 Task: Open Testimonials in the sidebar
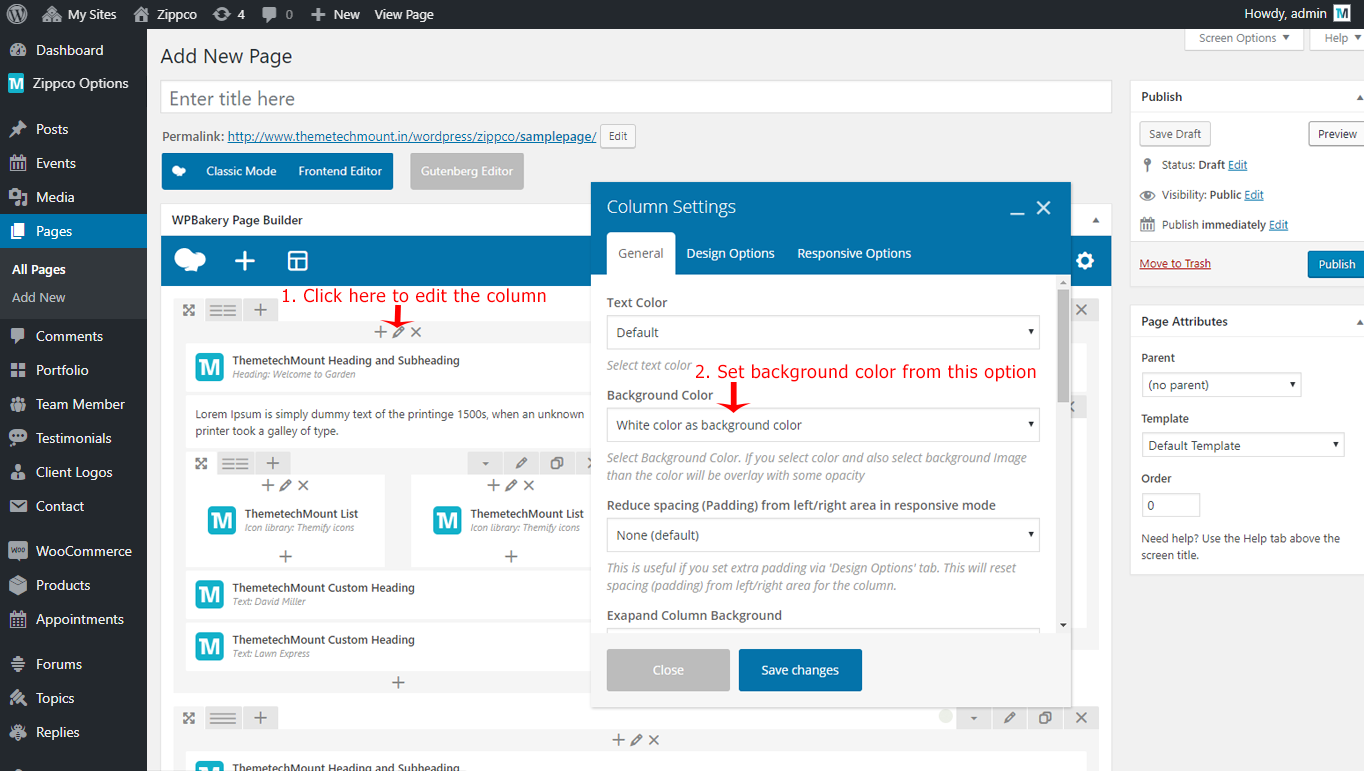(73, 438)
